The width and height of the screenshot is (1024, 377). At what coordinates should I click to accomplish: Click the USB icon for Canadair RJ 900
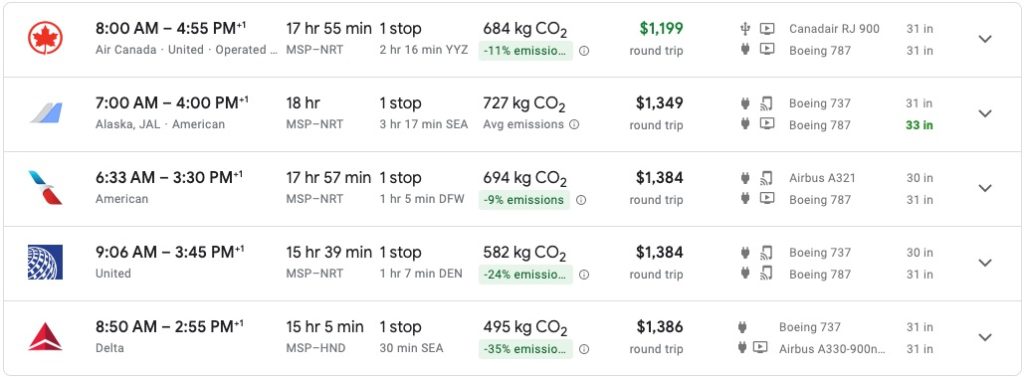pyautogui.click(x=744, y=29)
